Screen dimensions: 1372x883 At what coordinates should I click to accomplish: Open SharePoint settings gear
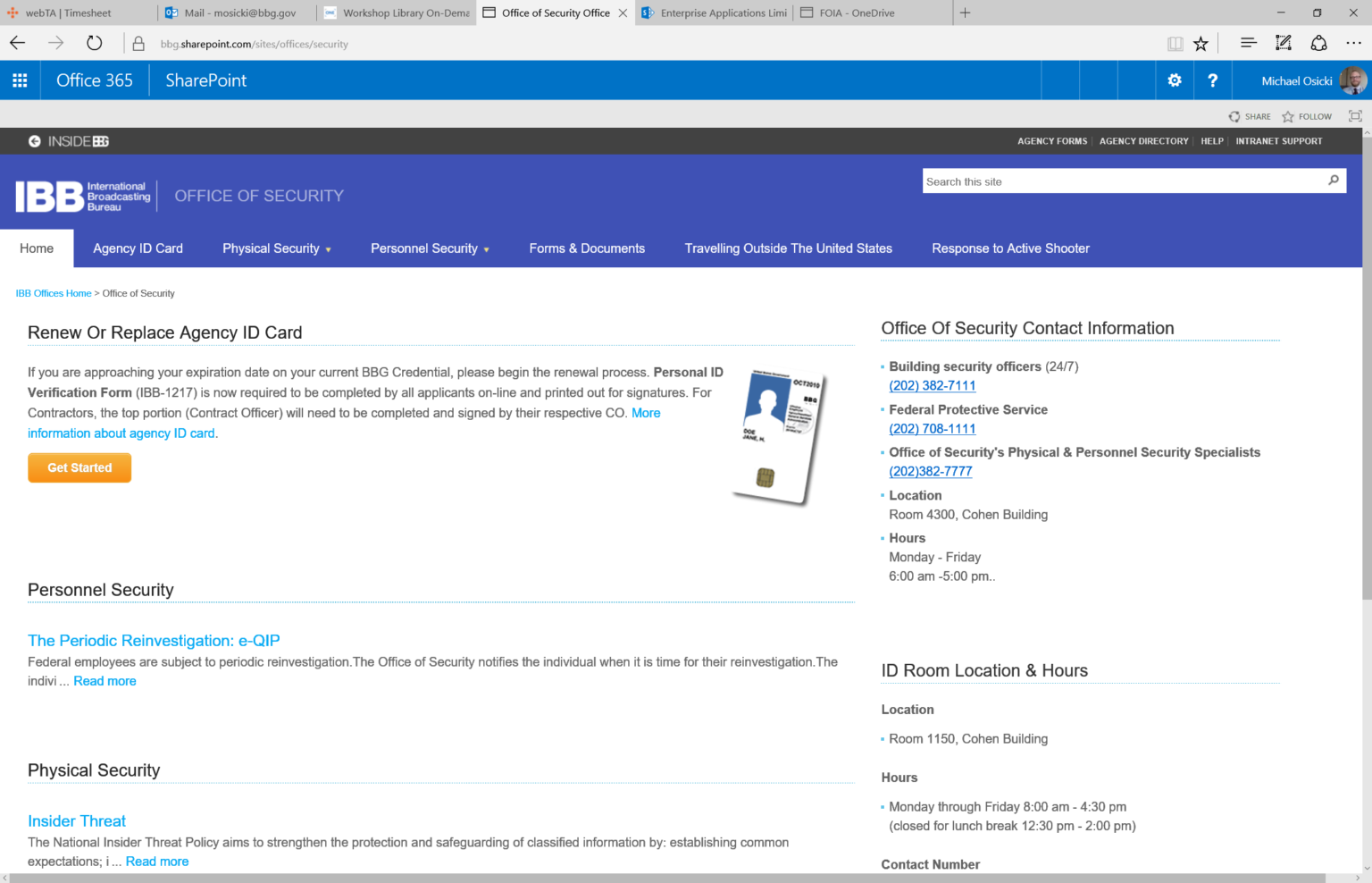click(1175, 80)
